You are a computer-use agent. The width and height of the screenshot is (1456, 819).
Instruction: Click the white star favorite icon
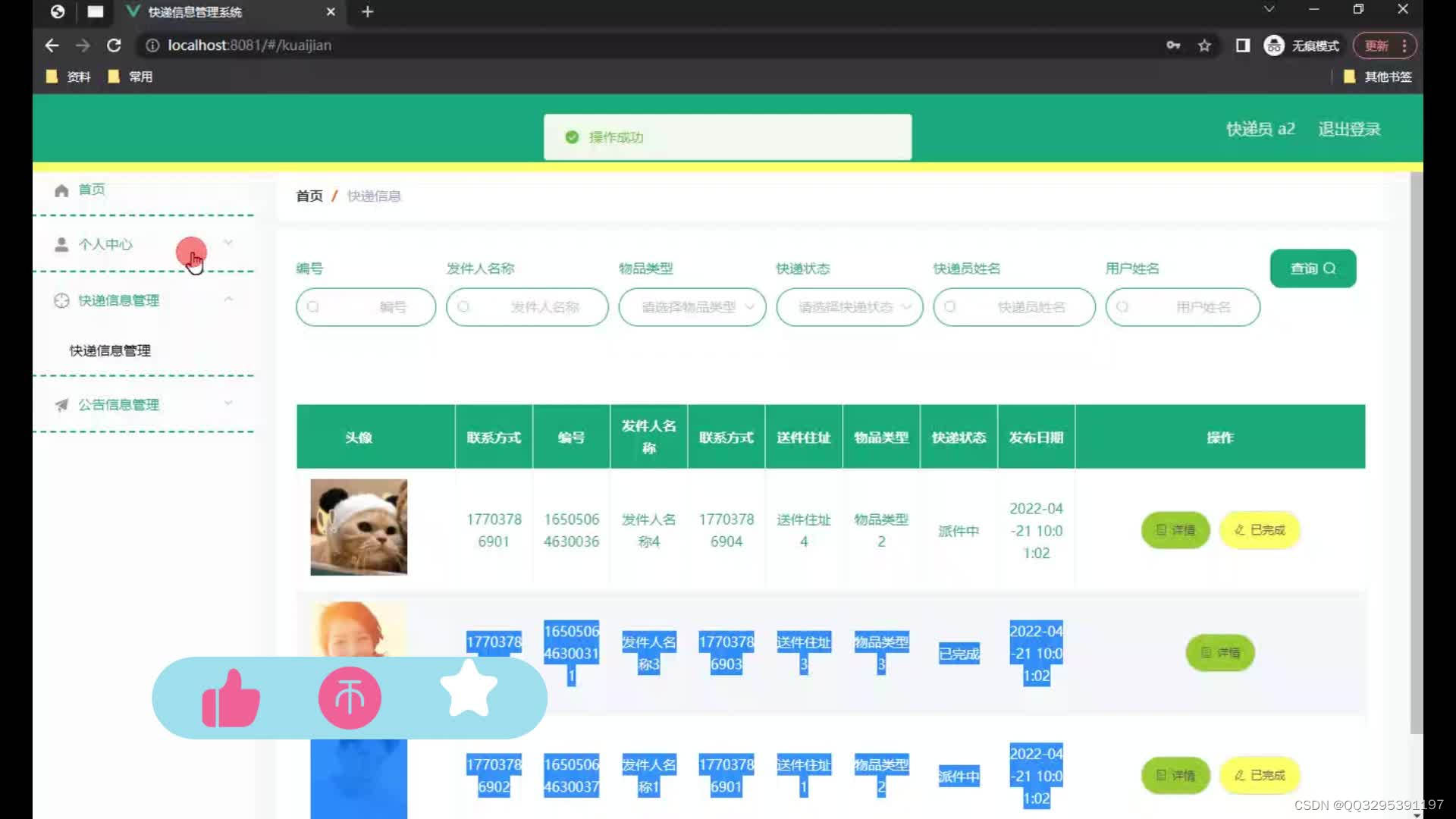(469, 689)
